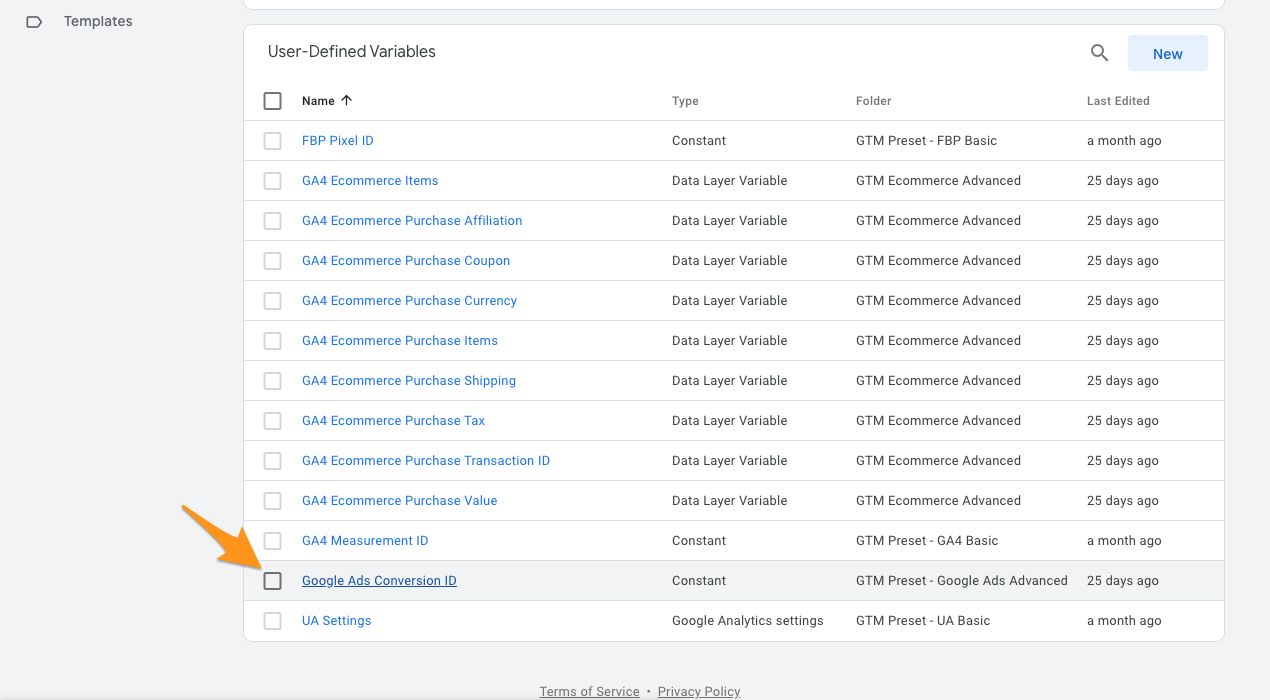The image size is (1270, 700).
Task: Toggle the select-all variables checkbox
Action: pos(273,101)
